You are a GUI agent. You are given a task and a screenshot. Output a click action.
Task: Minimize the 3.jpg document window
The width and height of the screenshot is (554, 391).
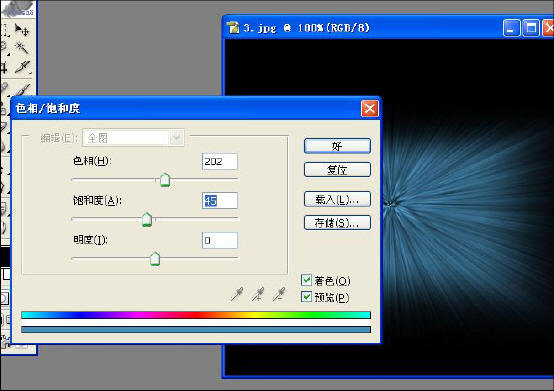[x=511, y=28]
